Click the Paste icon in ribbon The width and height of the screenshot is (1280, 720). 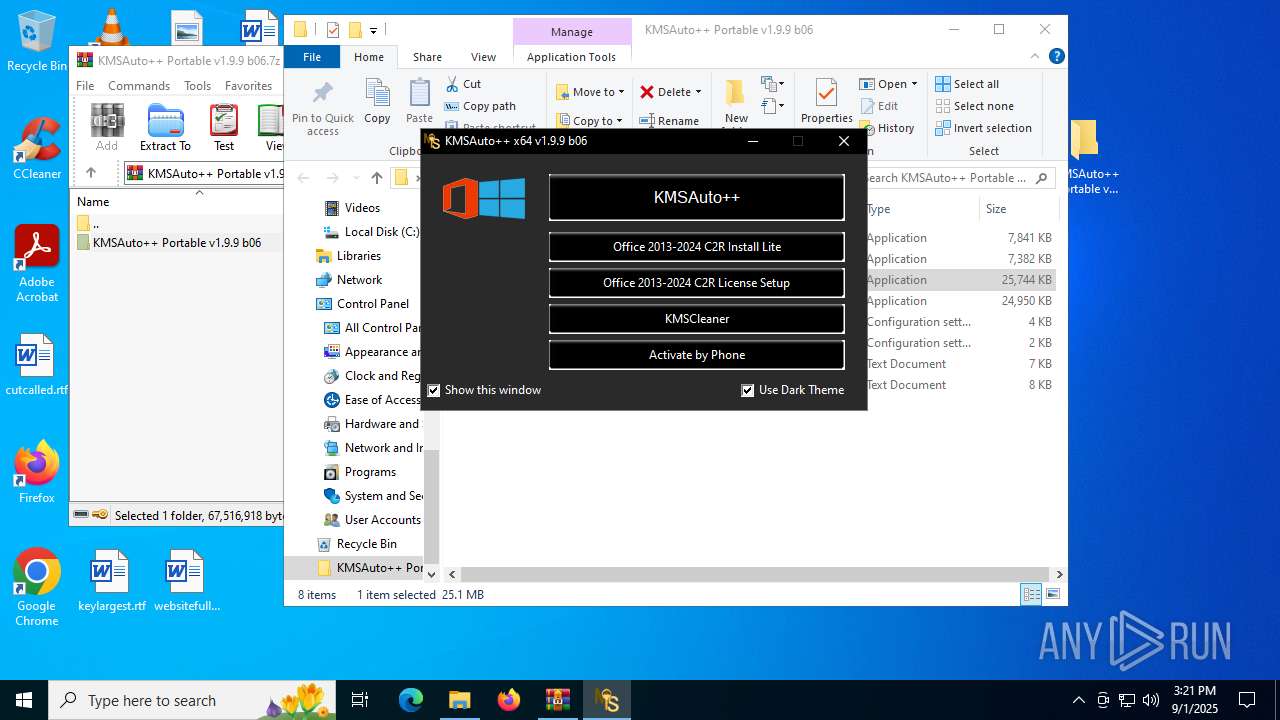[420, 102]
